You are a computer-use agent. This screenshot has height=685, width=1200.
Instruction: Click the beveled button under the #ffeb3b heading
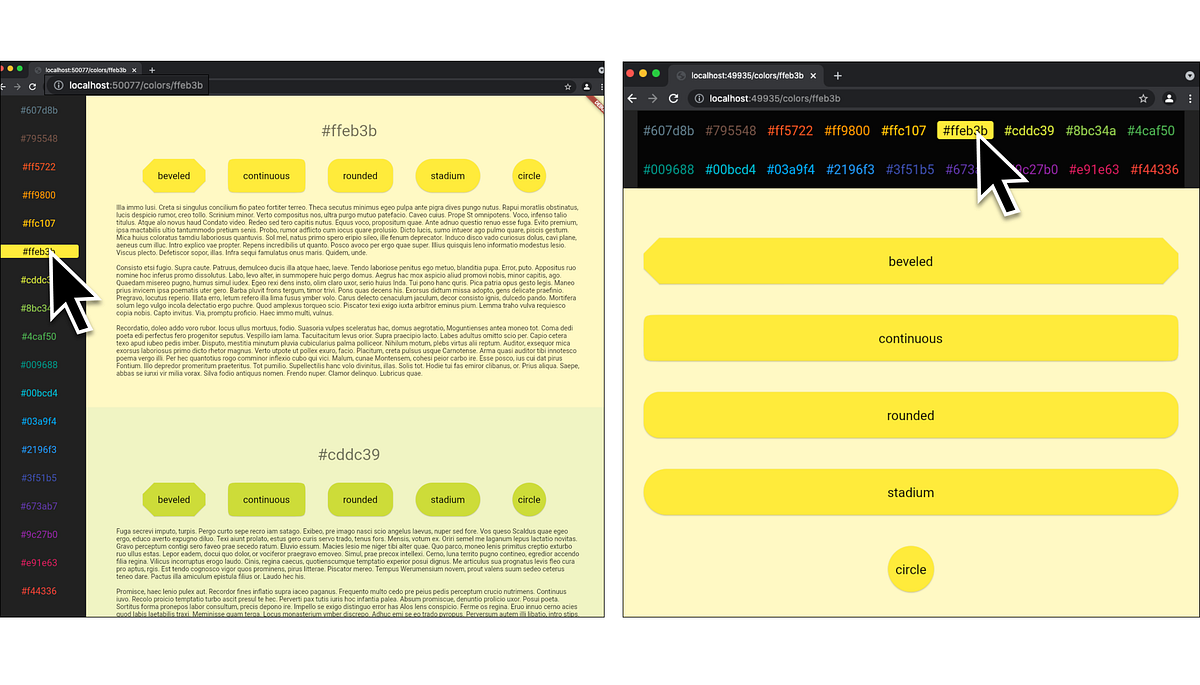174,175
